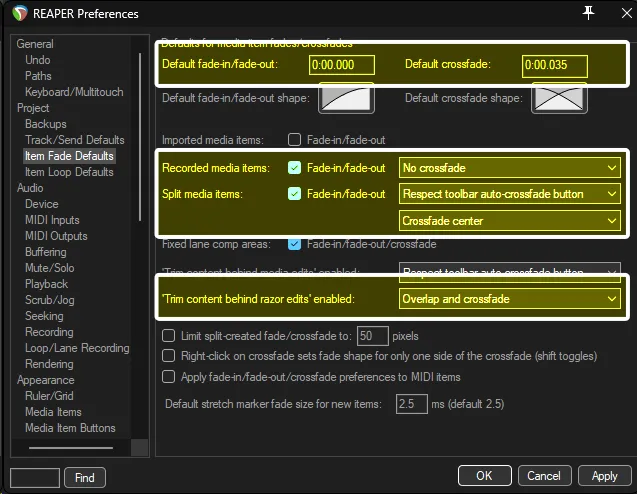The image size is (637, 494).
Task: Click the Apply button
Action: (x=604, y=475)
